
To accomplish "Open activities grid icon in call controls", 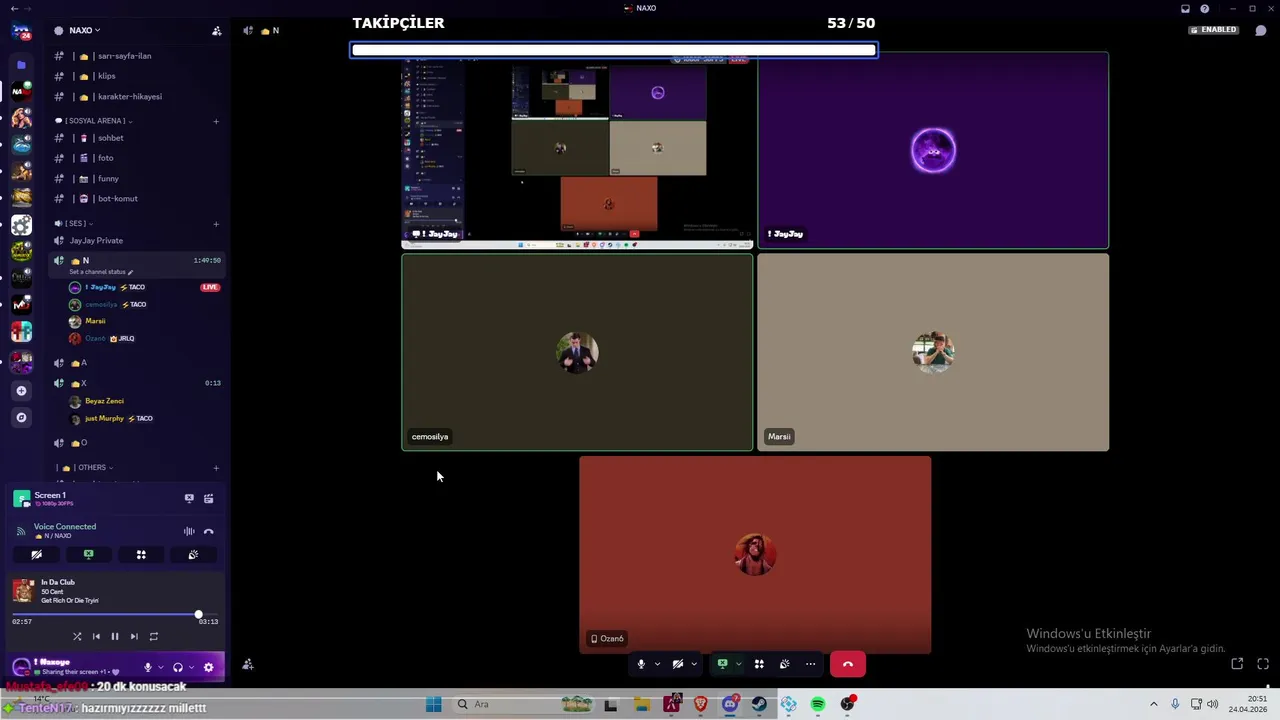I will point(759,664).
